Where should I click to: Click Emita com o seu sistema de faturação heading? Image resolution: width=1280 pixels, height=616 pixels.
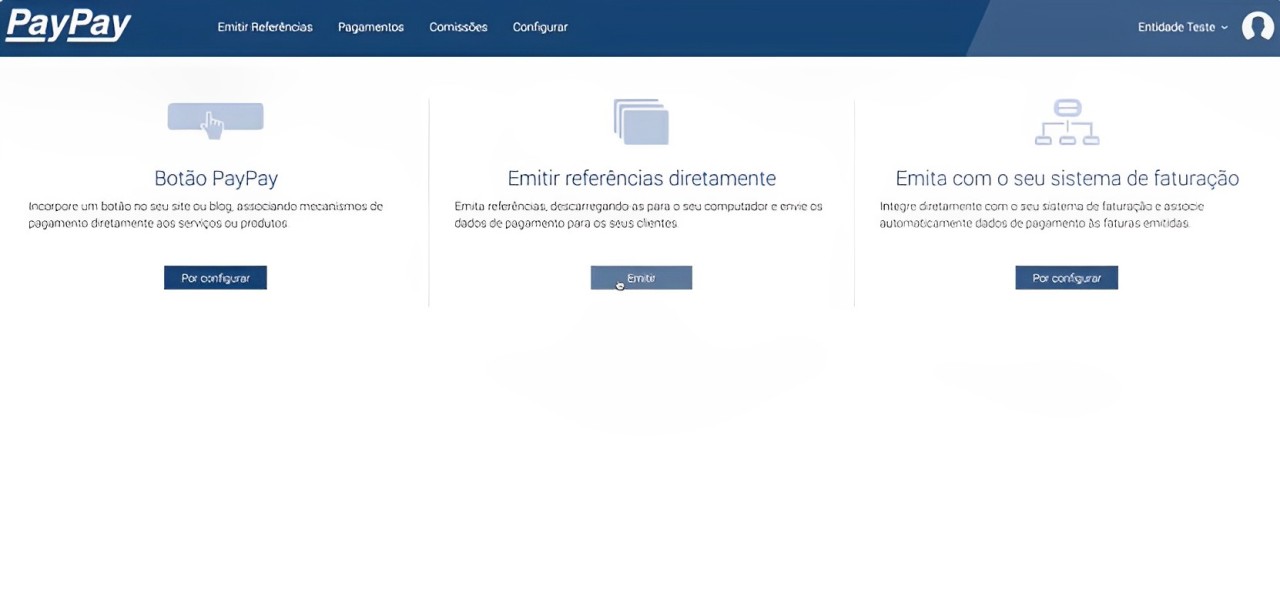1067,178
